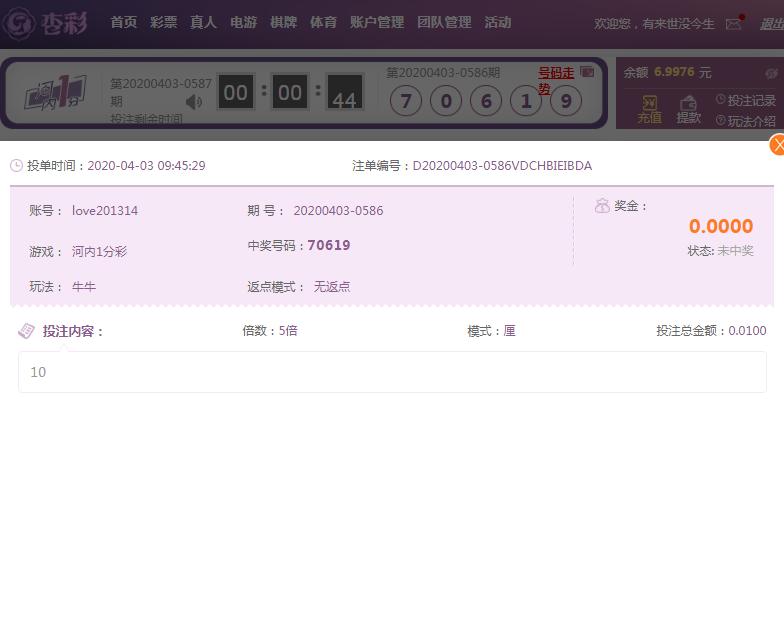Go to 首页 home menu
This screenshot has width=784, height=619.
(123, 22)
